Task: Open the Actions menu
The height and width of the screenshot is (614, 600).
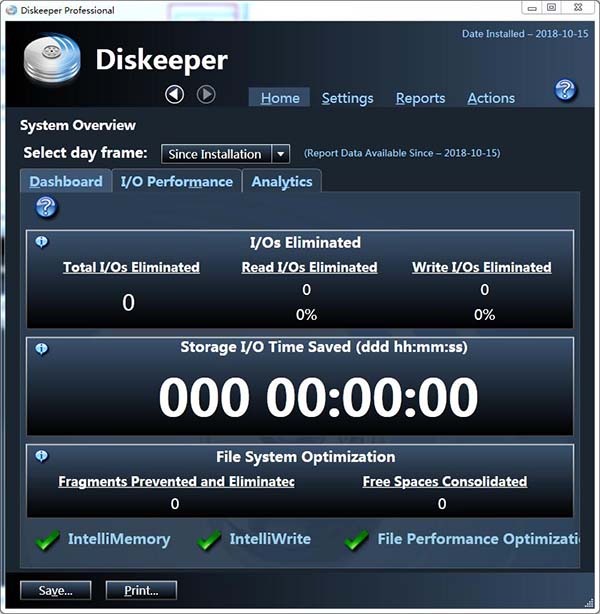Action: pyautogui.click(x=491, y=98)
